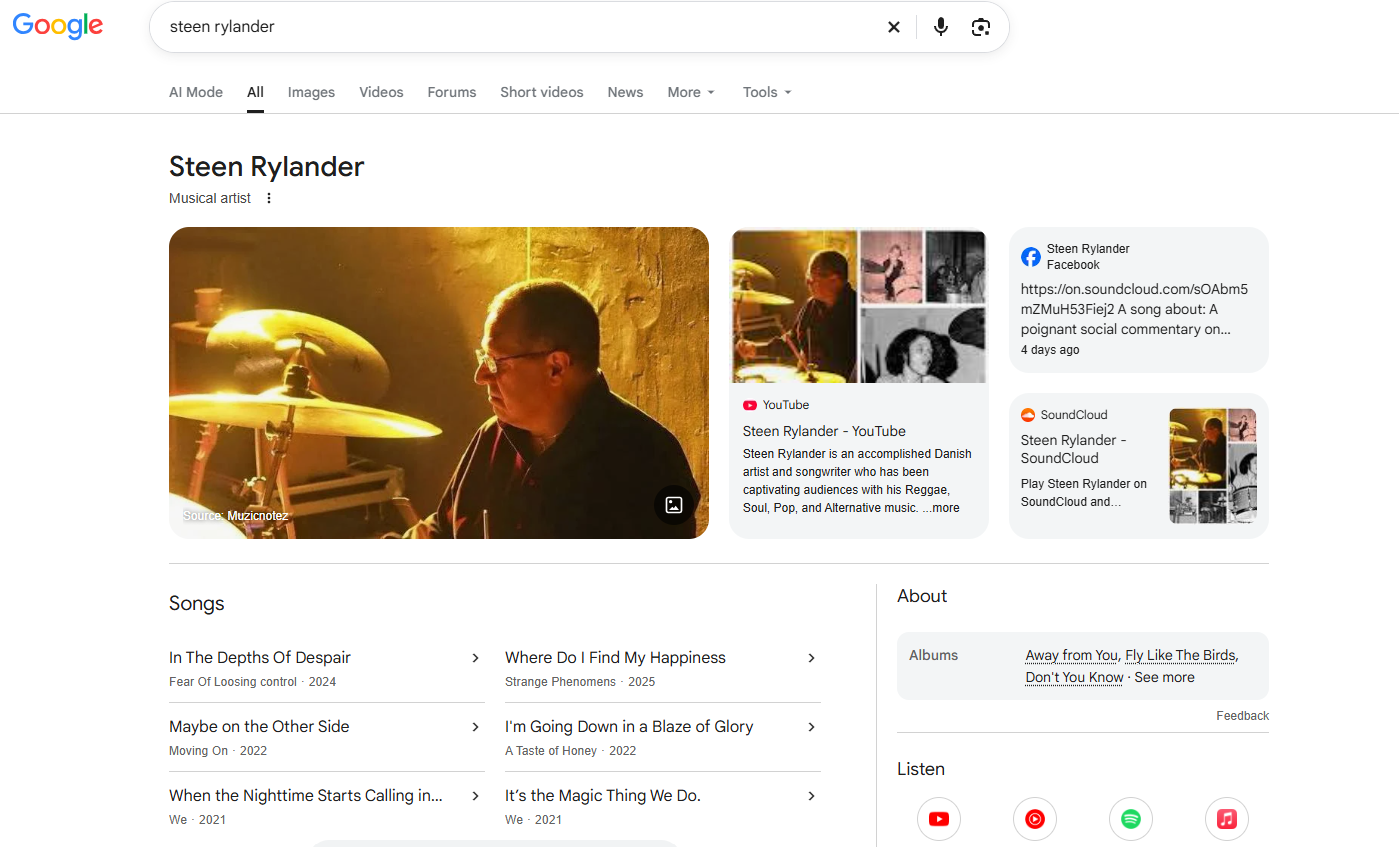Screen dimensions: 1399x847
Task: Switch to the Images tab
Action: 311,92
